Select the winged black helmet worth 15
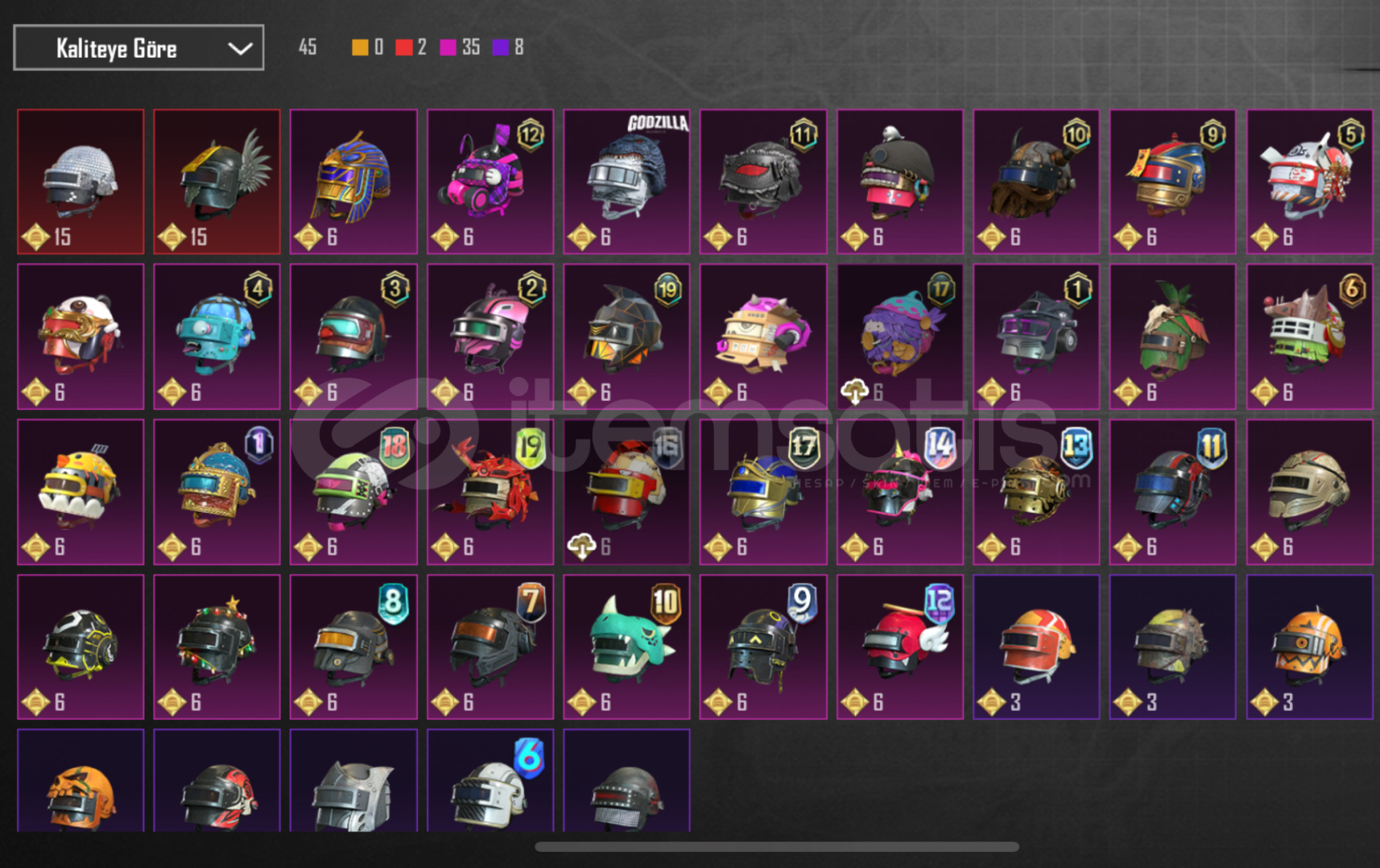Viewport: 1380px width, 868px height. (217, 182)
